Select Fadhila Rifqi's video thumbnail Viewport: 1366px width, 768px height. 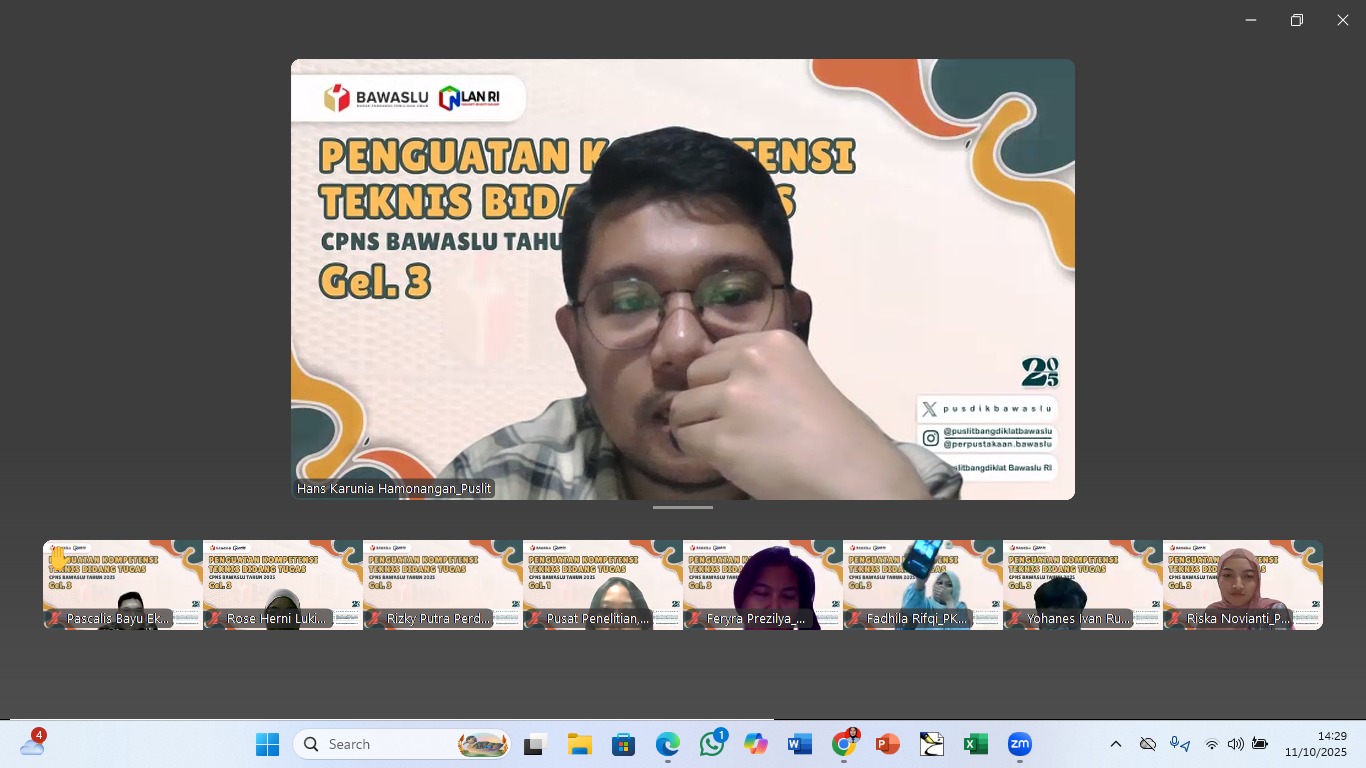point(921,585)
